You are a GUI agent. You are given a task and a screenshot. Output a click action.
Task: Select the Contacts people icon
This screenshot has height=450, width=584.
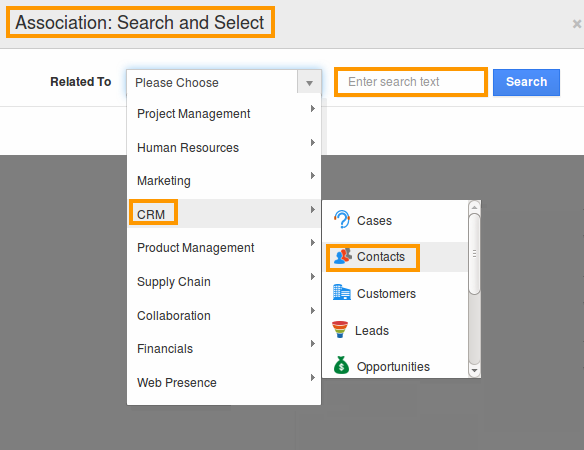click(342, 256)
